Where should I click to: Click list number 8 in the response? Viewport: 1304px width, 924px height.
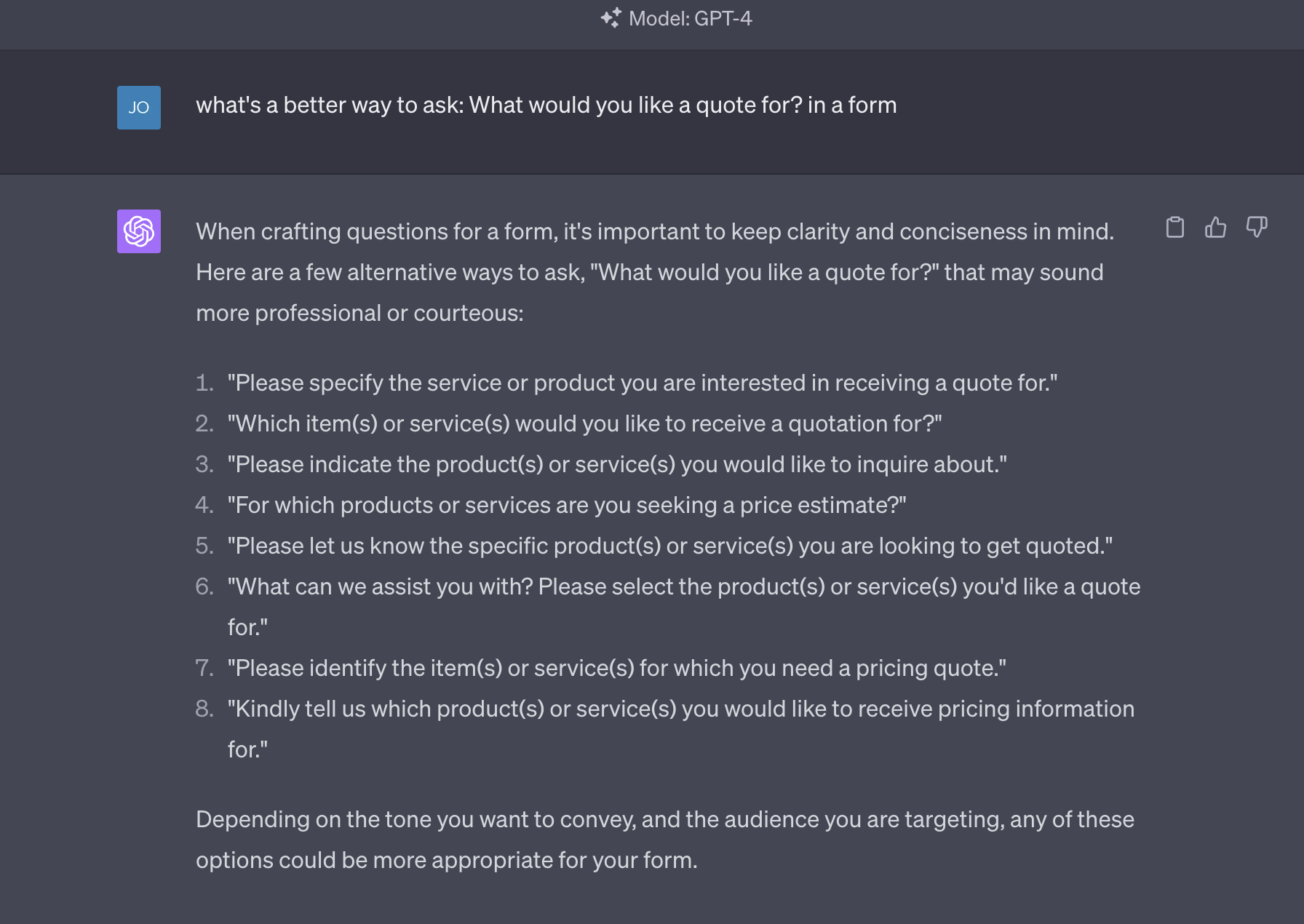click(x=204, y=709)
